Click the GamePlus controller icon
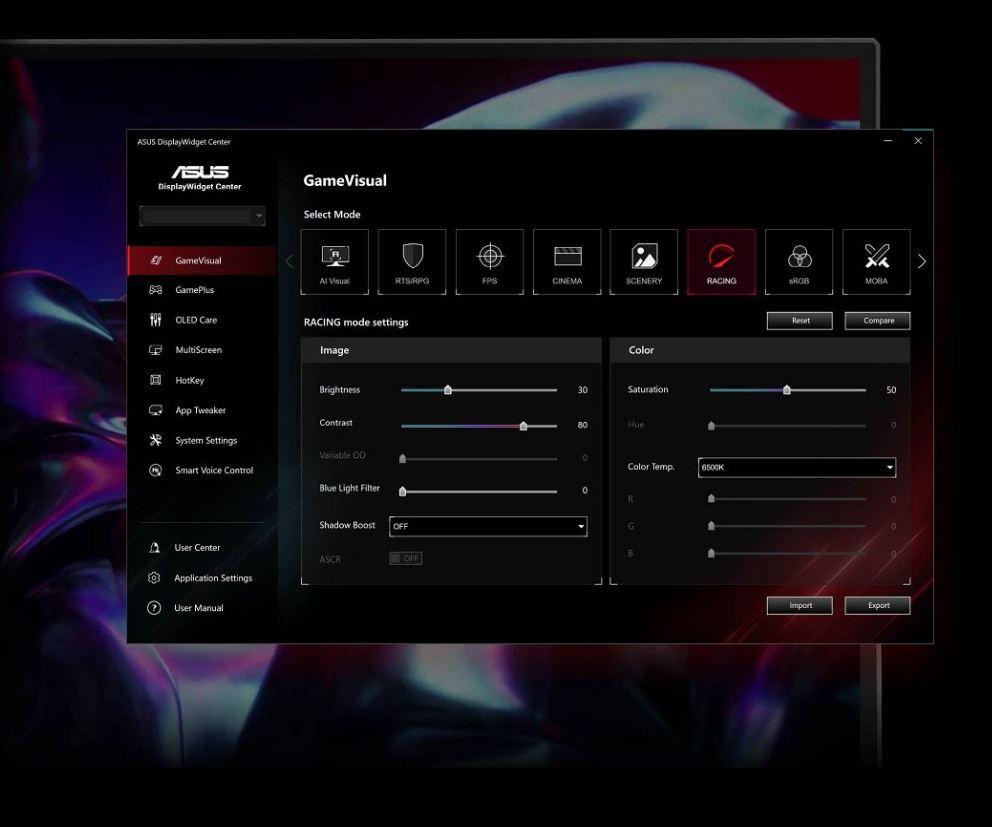 [156, 290]
